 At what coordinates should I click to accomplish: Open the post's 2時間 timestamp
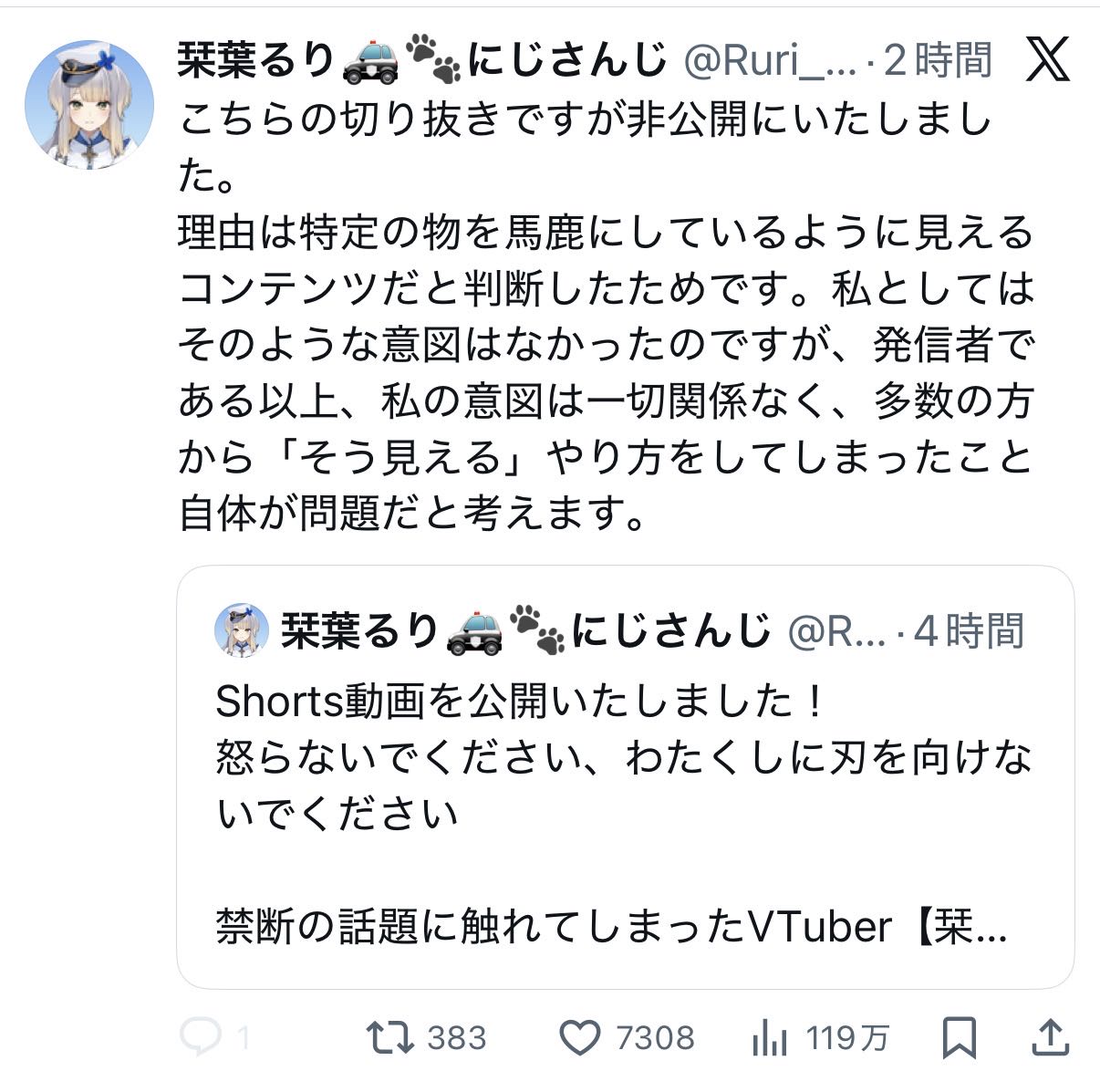point(938,60)
